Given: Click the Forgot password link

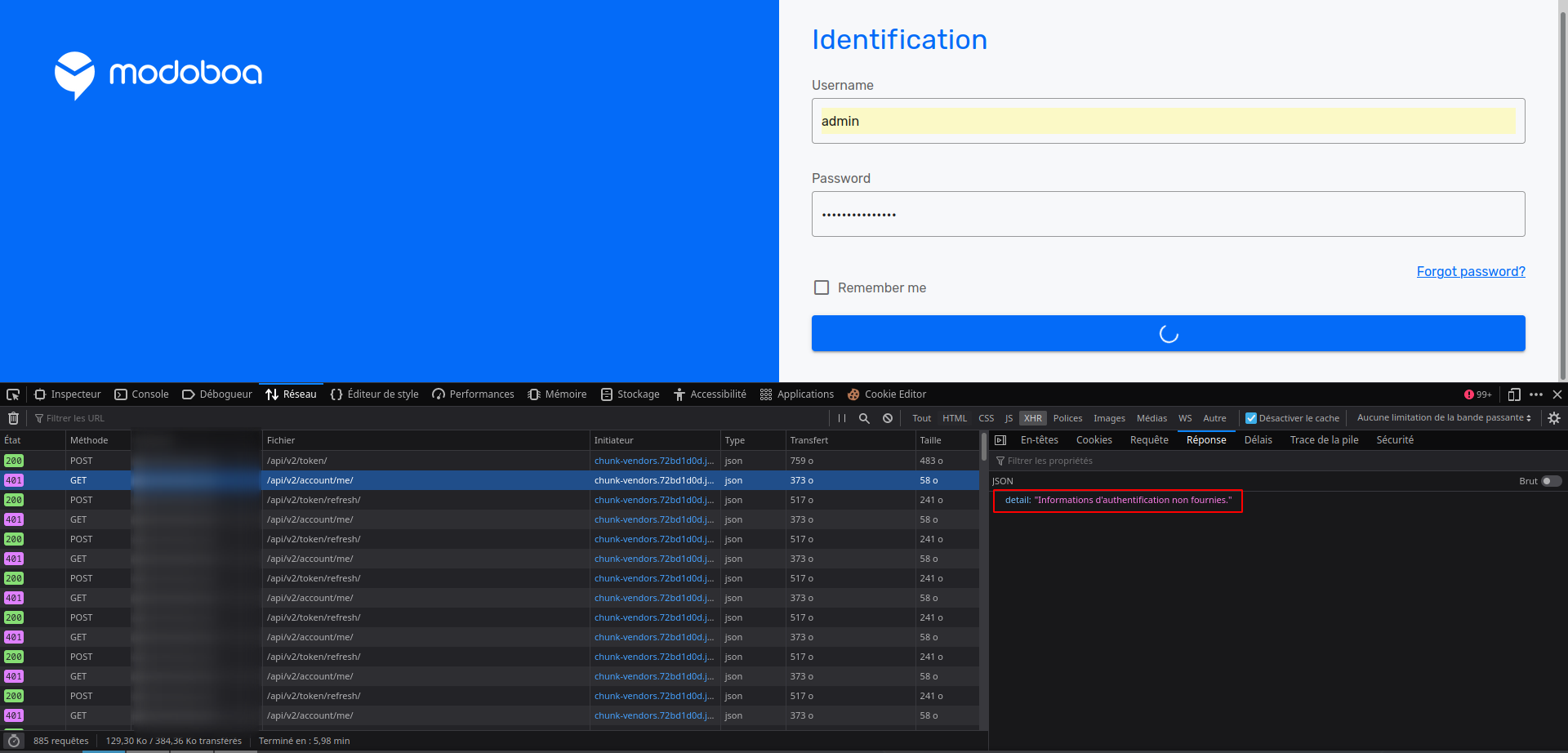Looking at the screenshot, I should (1470, 271).
